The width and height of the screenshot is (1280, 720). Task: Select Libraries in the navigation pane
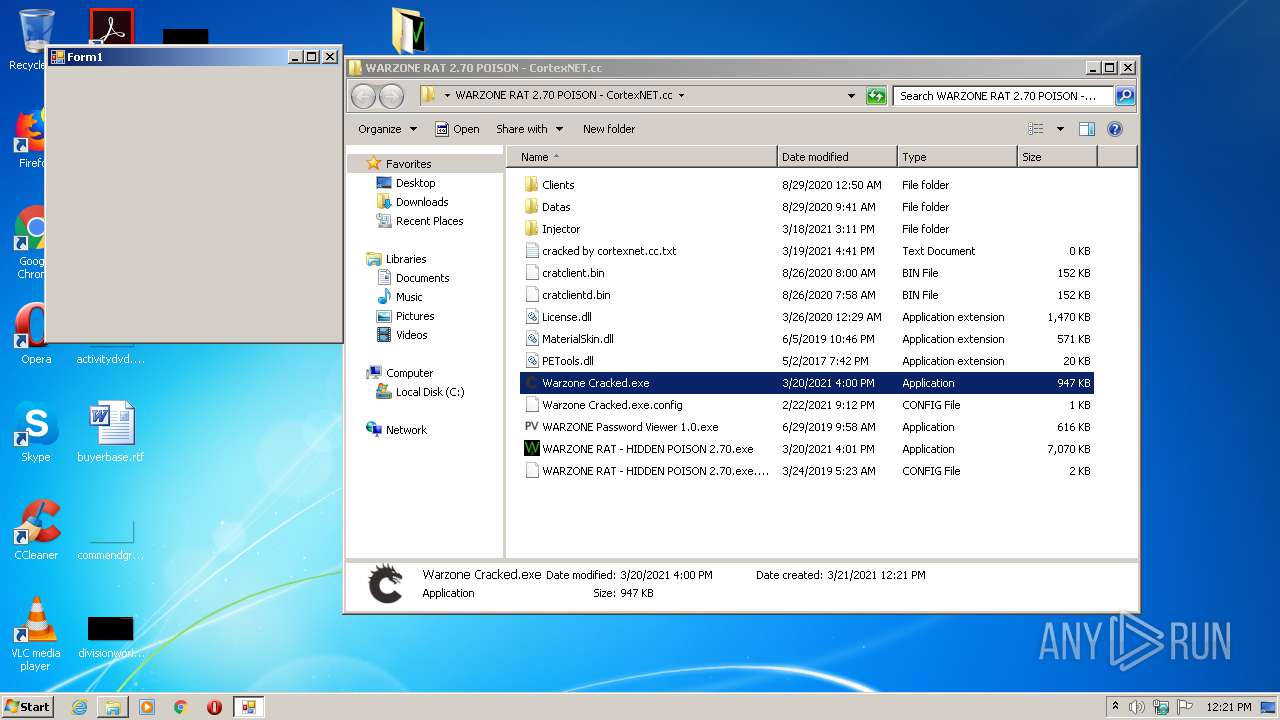[405, 259]
